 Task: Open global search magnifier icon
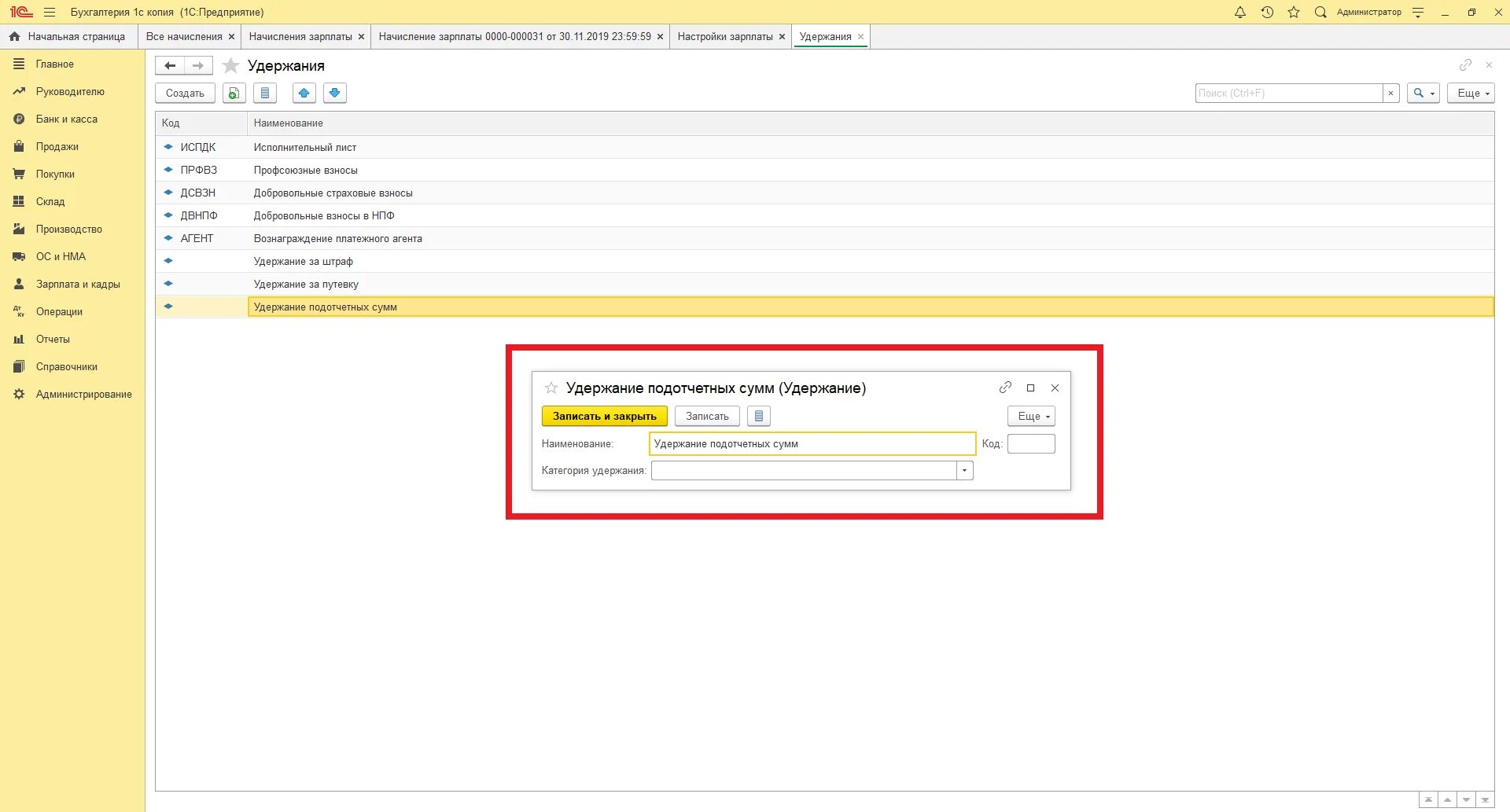(x=1320, y=12)
